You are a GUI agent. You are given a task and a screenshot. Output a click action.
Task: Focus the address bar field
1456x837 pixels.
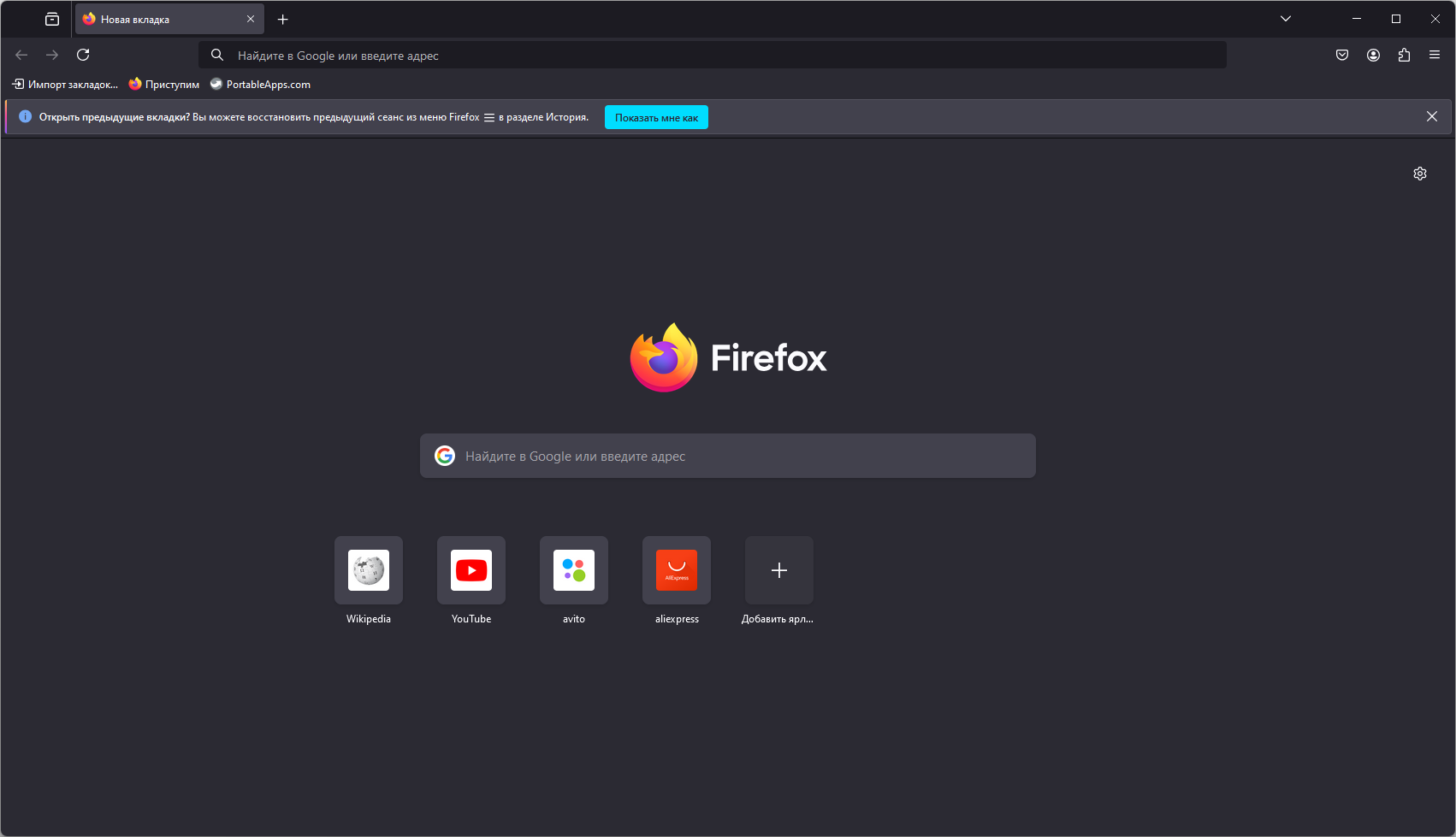click(713, 55)
